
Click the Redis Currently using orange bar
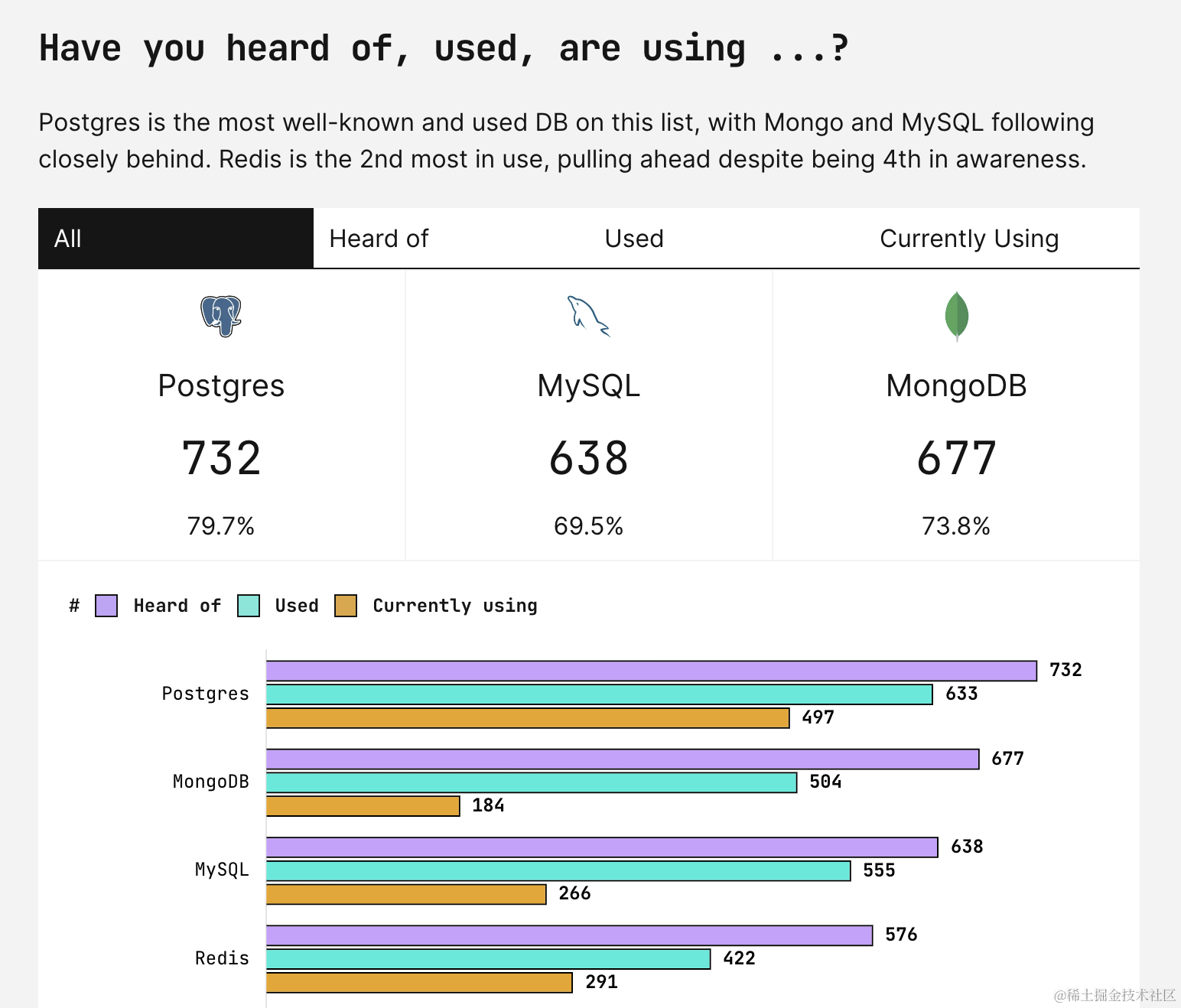point(418,983)
